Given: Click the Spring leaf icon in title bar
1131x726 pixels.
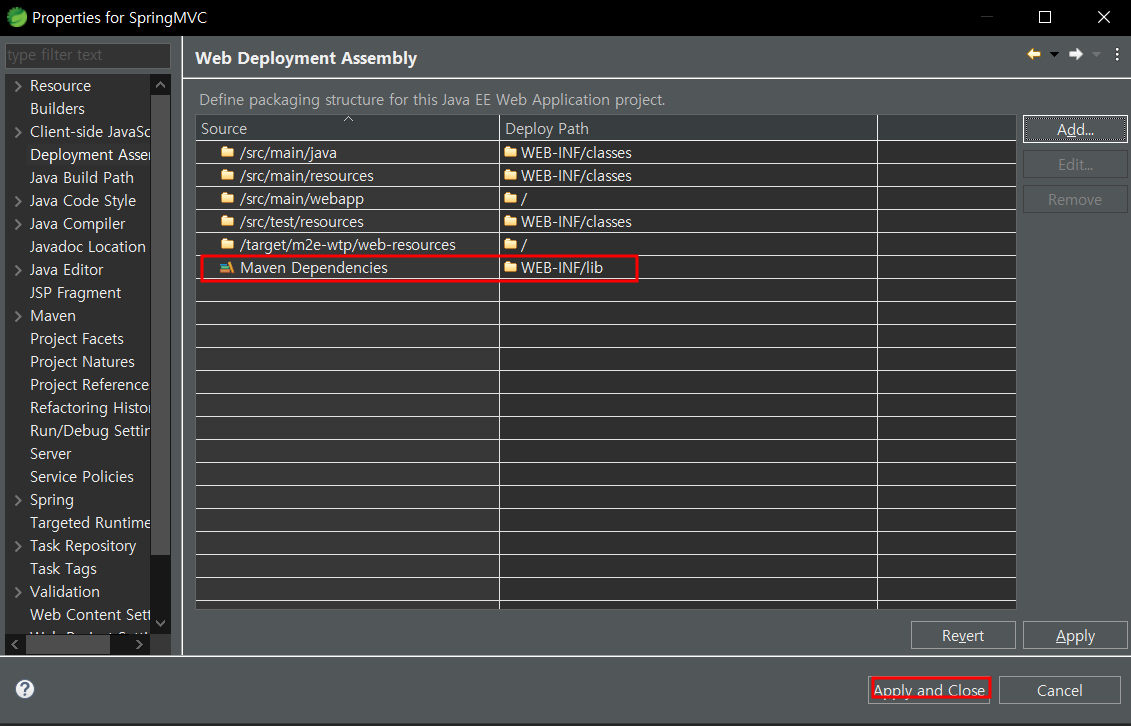Looking at the screenshot, I should [x=16, y=17].
